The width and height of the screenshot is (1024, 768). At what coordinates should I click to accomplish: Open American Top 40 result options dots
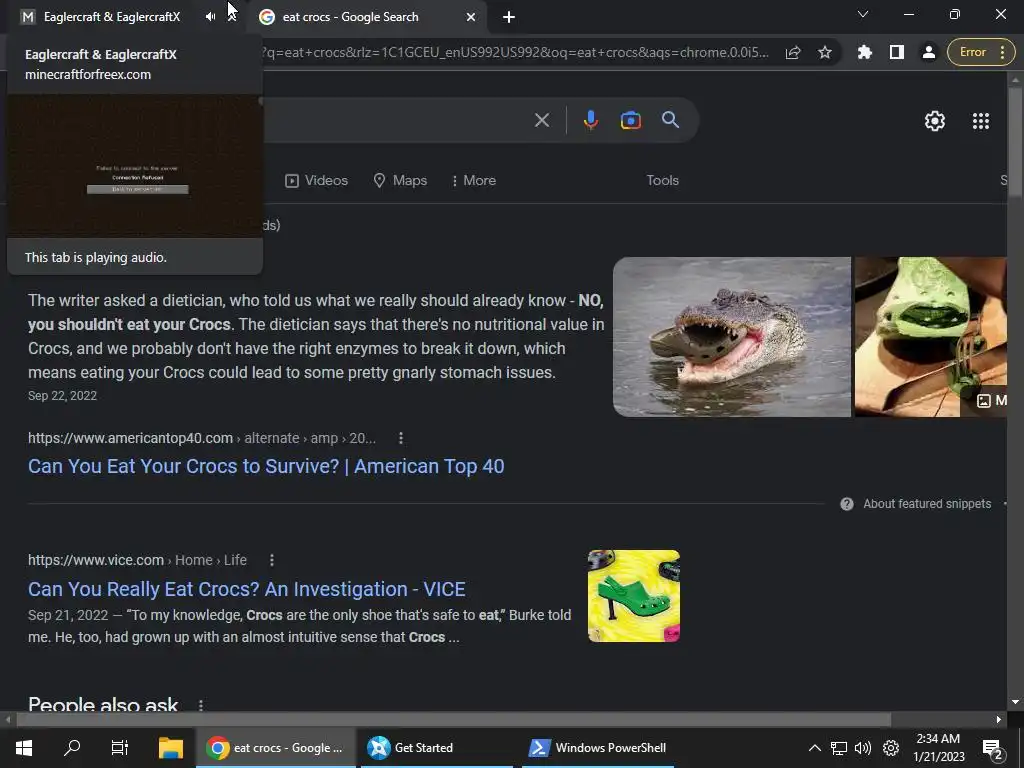pos(401,438)
